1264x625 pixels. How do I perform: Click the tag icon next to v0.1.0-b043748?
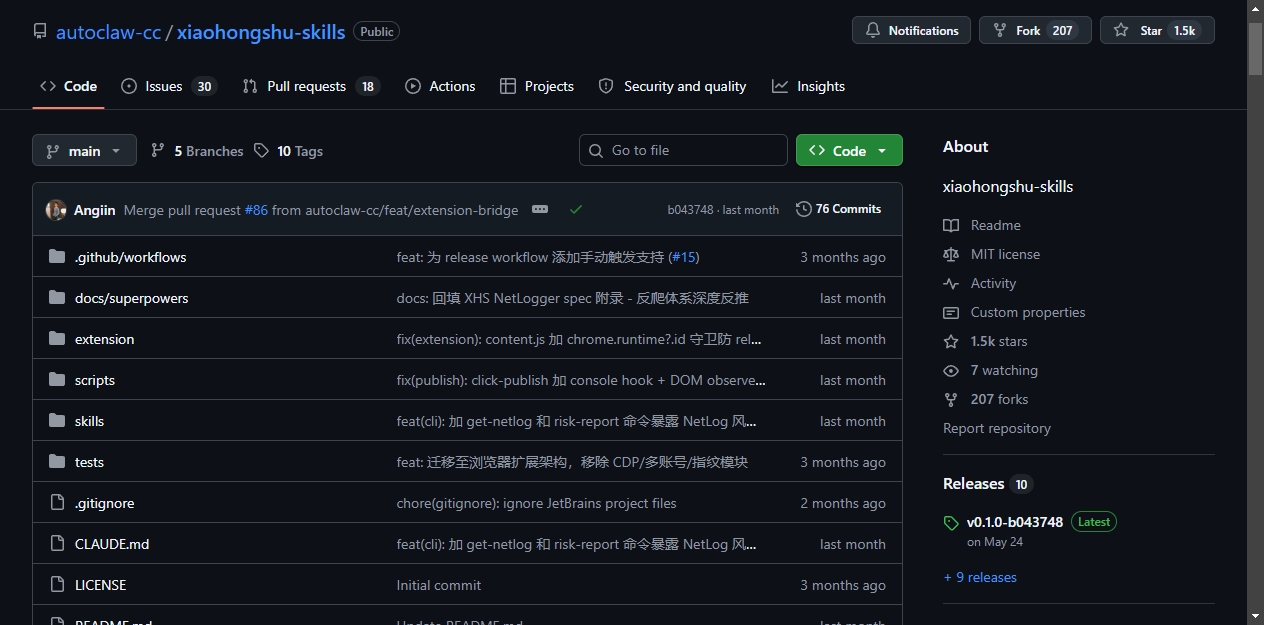(951, 523)
